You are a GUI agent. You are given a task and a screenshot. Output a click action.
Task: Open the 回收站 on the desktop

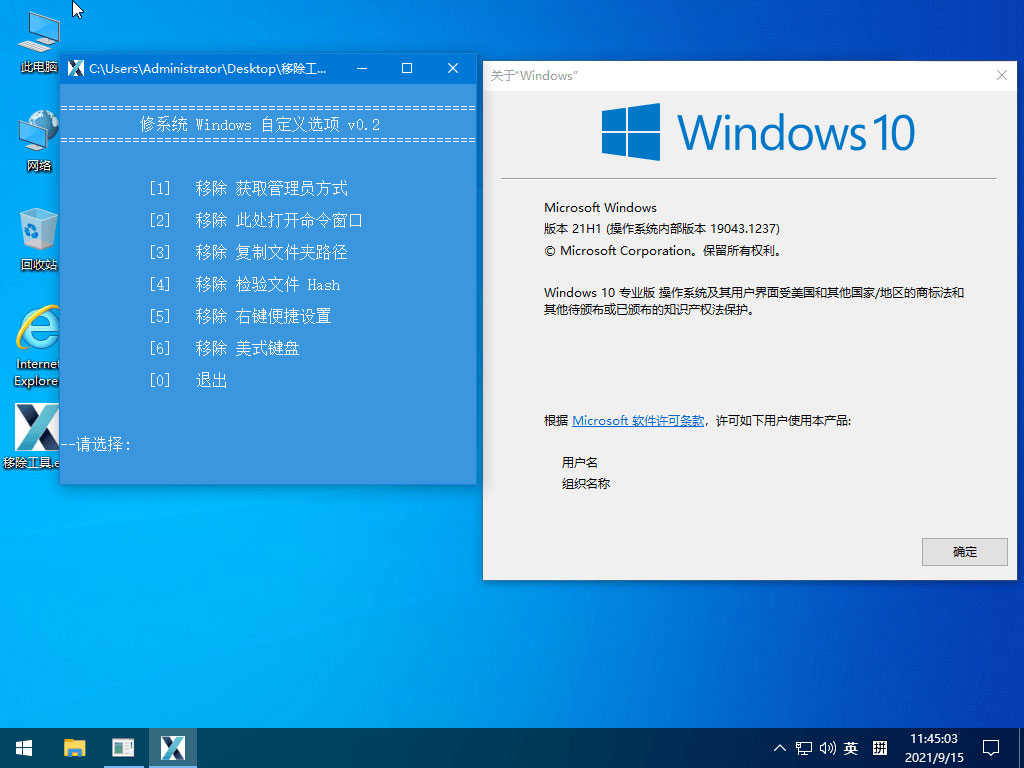coord(37,228)
